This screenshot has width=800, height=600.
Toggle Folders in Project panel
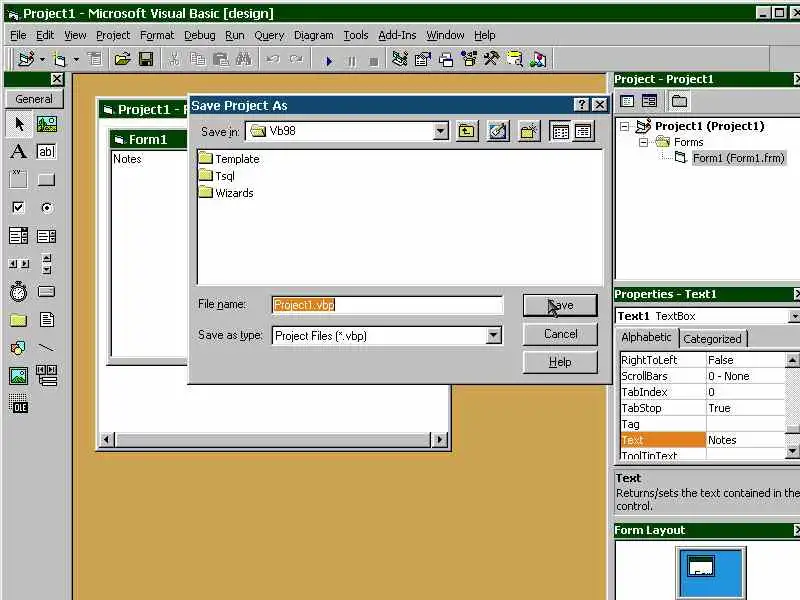[679, 101]
